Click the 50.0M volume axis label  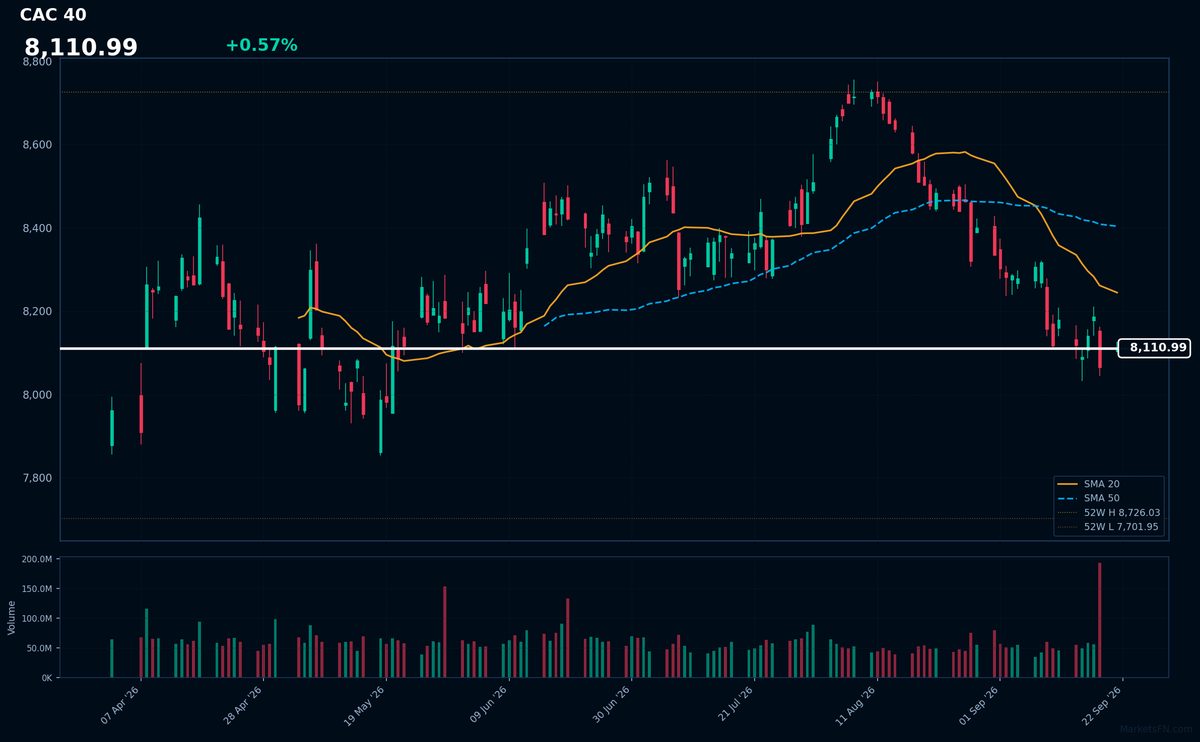[x=38, y=648]
